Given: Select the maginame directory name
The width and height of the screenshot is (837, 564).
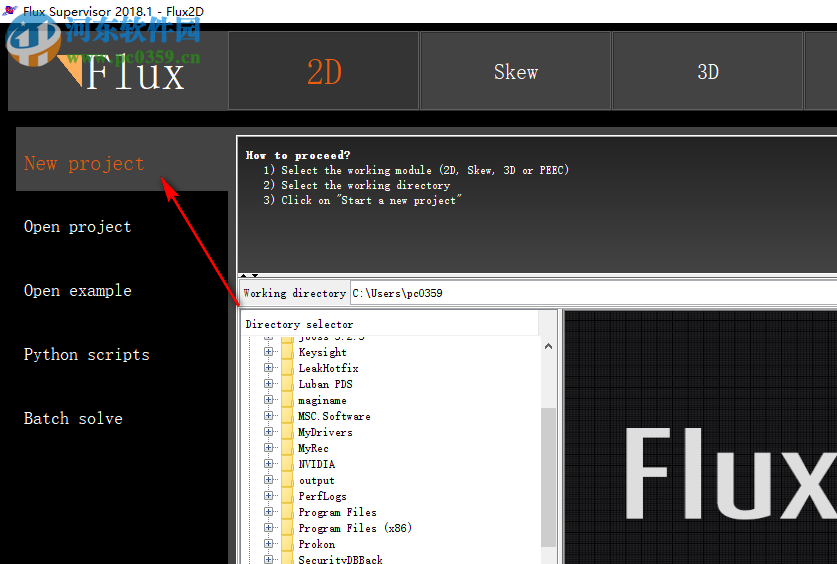Looking at the screenshot, I should coord(322,401).
